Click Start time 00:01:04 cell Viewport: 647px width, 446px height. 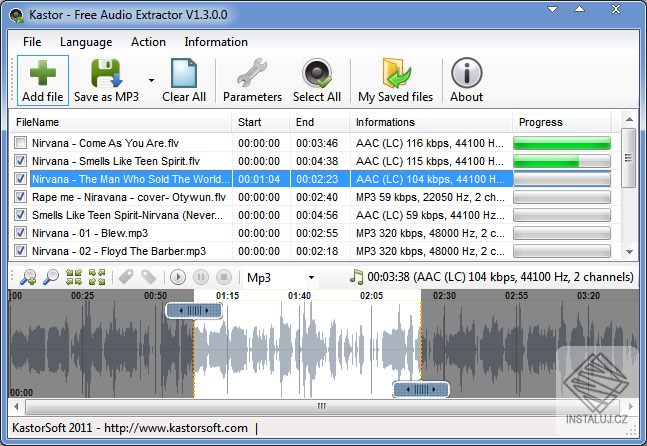pyautogui.click(x=259, y=179)
